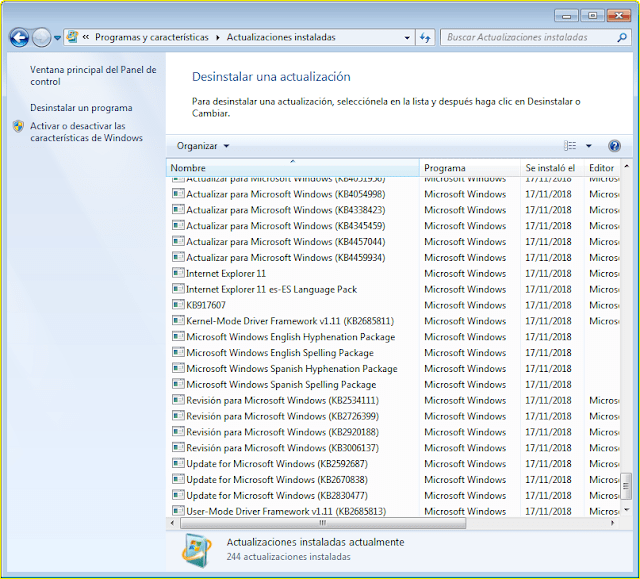Show hidden breadcrumb levels via double chevron

tap(85, 37)
